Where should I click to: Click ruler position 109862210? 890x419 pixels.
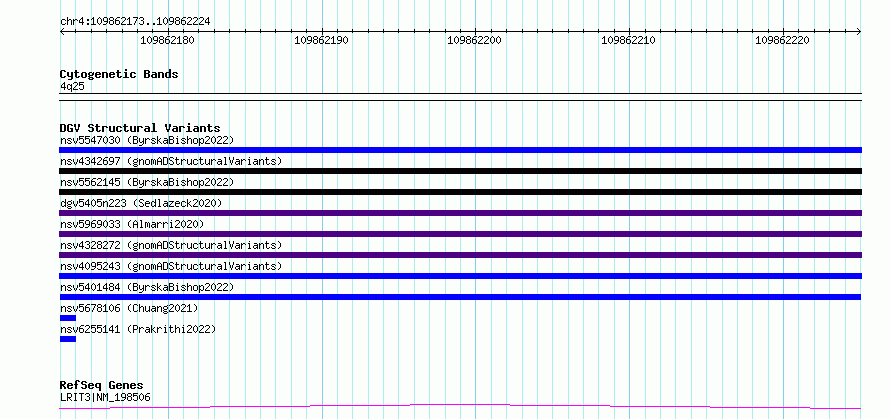tap(628, 40)
